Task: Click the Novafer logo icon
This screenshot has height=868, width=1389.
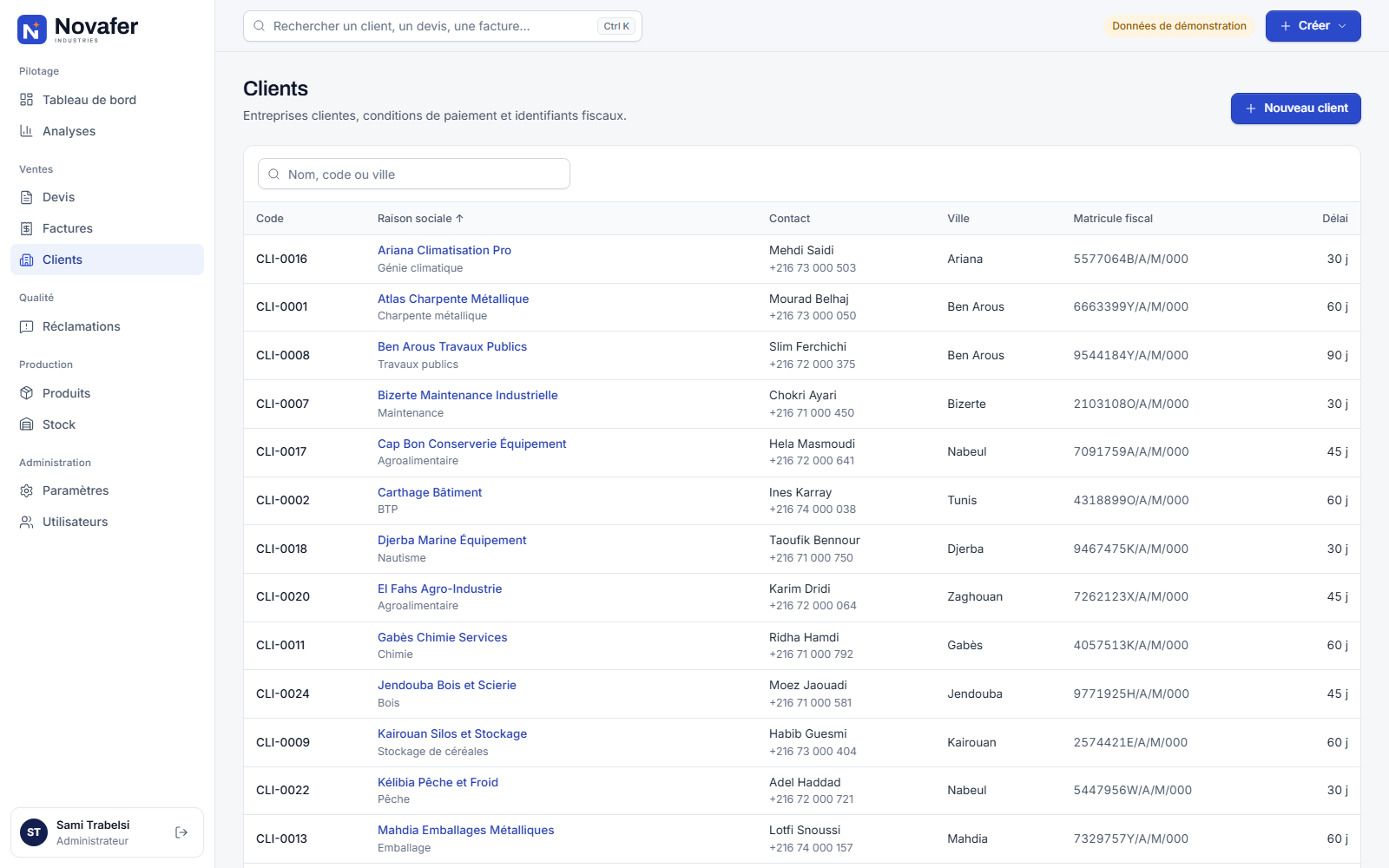Action: click(32, 30)
